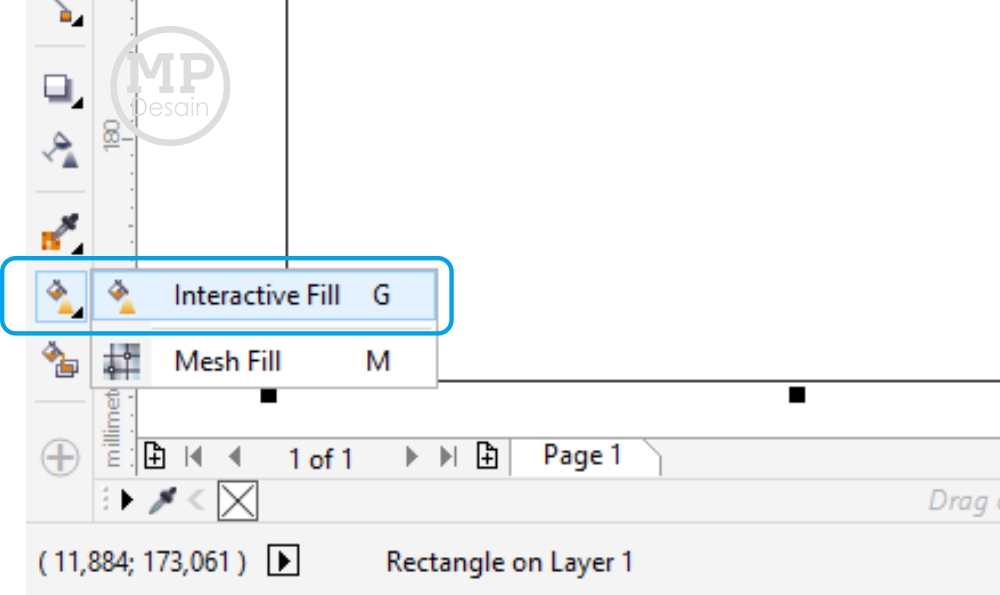Screen dimensions: 1000x595
Task: Go to previous page arrow
Action: [x=235, y=457]
